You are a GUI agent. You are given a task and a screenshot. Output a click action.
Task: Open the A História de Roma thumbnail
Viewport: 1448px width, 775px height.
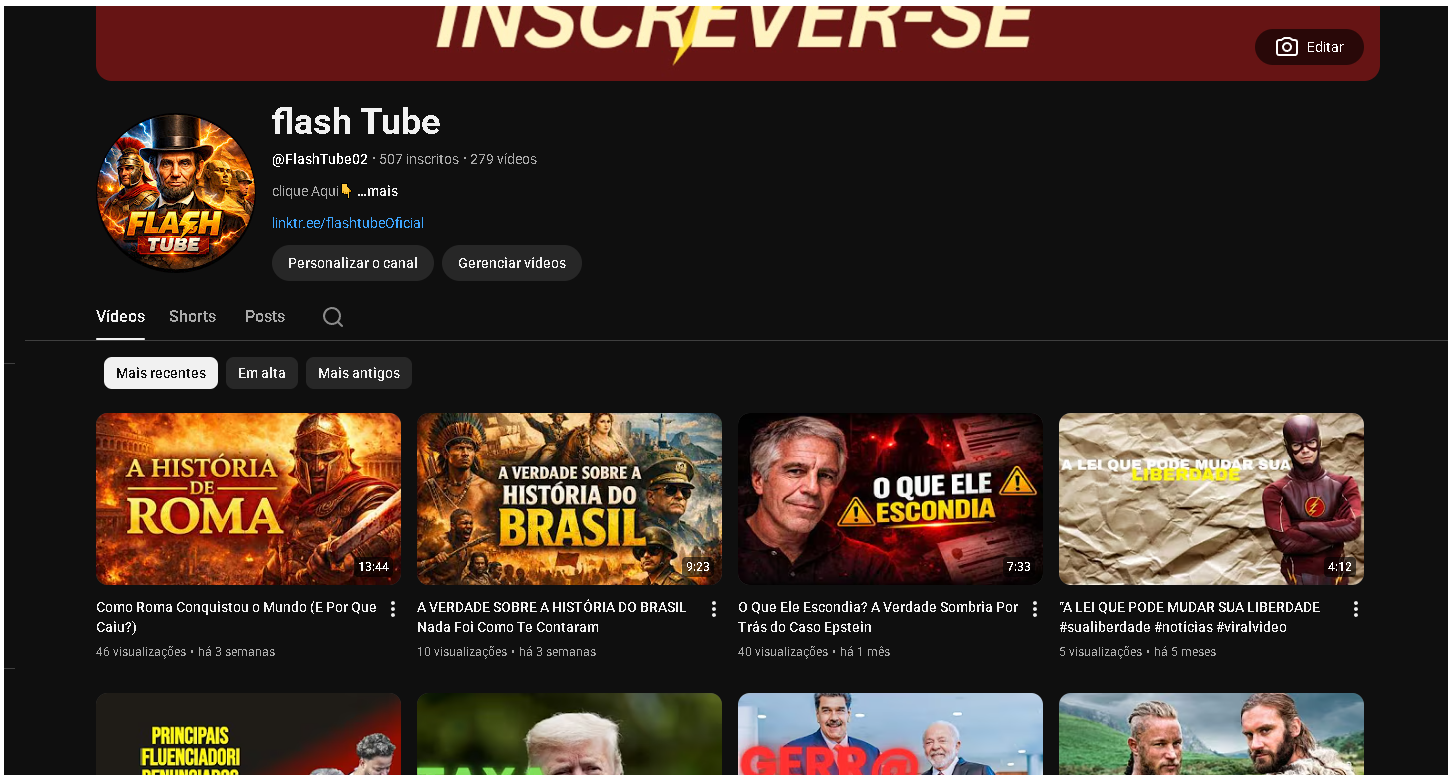[x=248, y=499]
